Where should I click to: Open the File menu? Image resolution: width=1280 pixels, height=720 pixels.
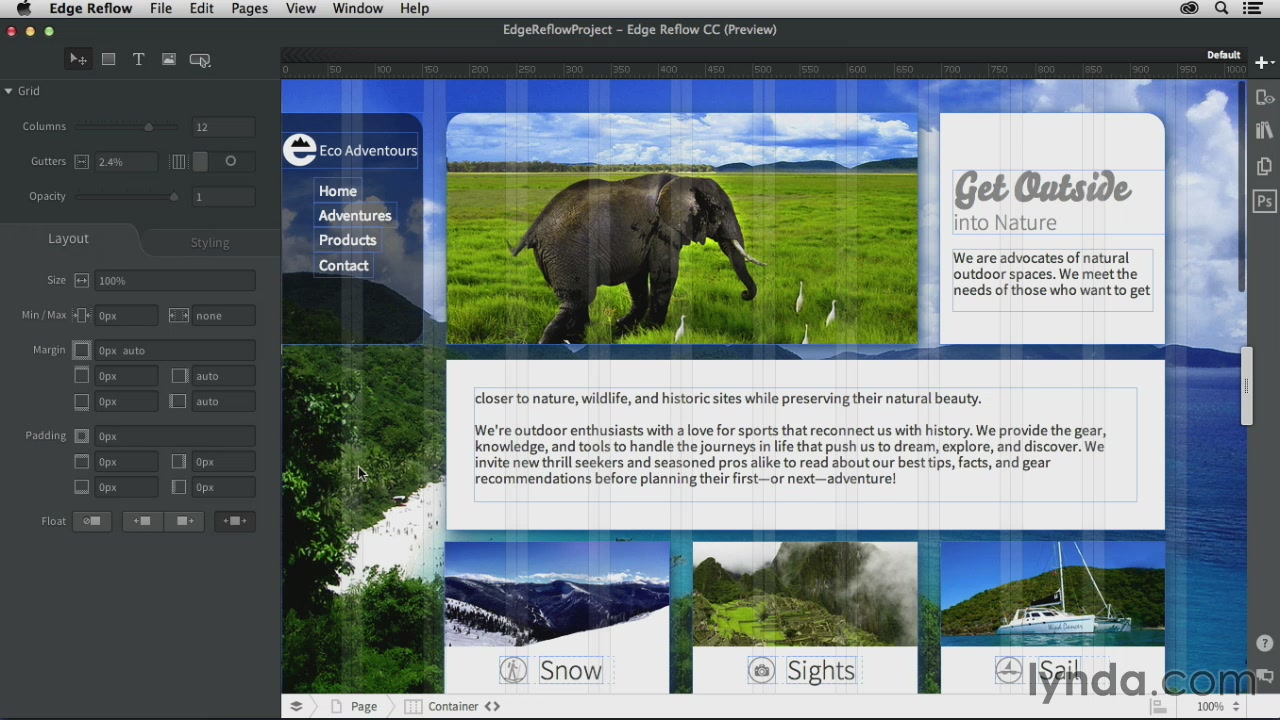click(x=160, y=8)
